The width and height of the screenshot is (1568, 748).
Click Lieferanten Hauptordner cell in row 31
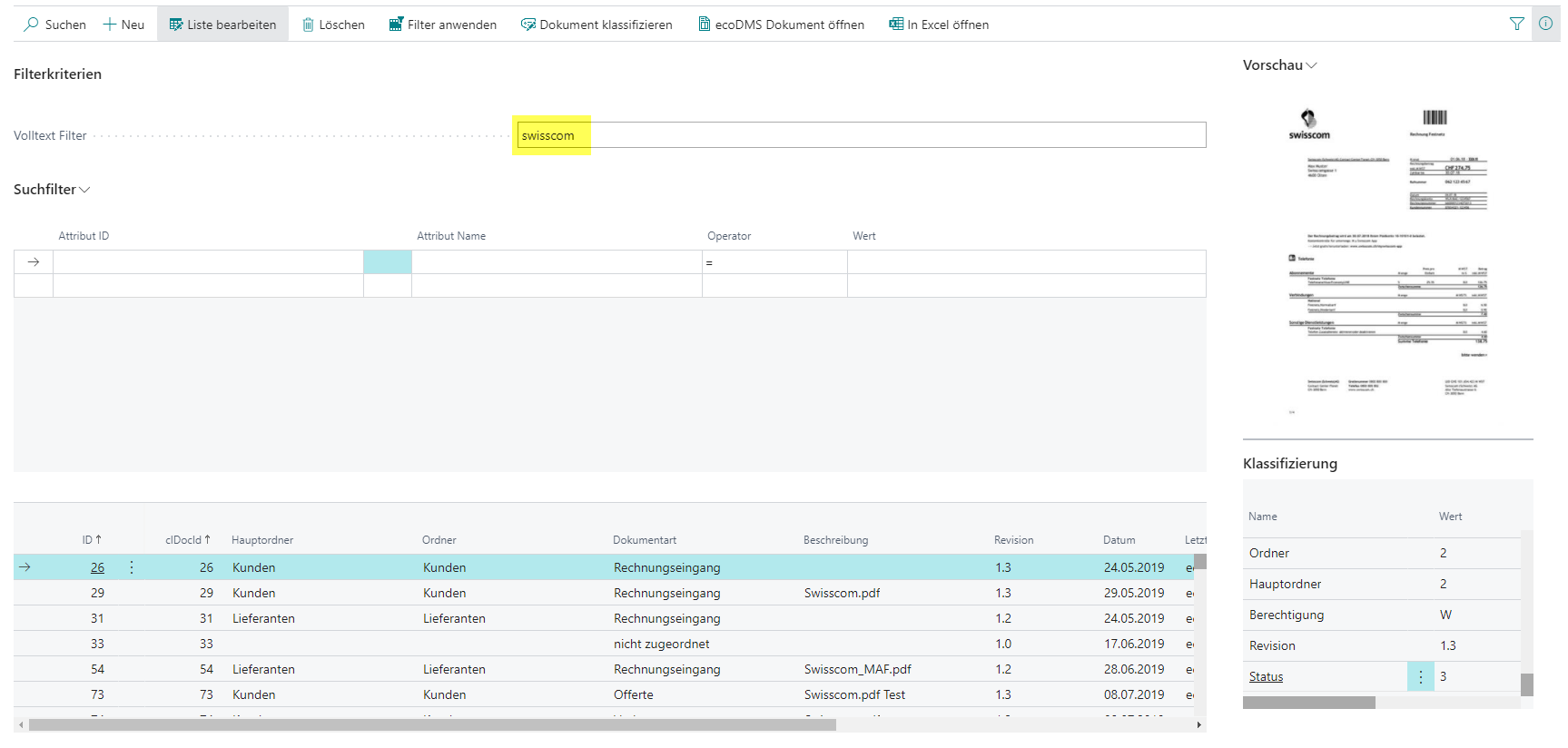[263, 618]
